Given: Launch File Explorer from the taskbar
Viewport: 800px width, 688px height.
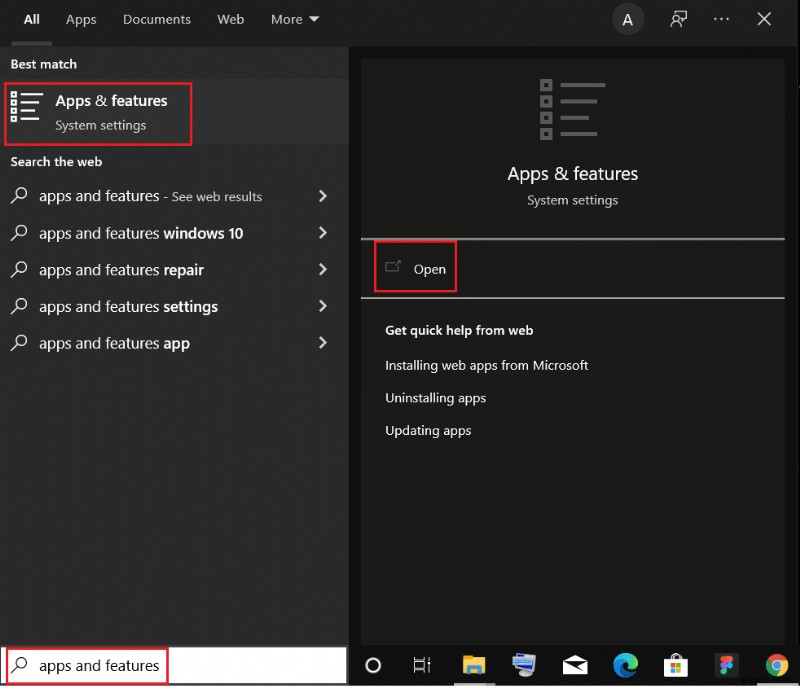Looking at the screenshot, I should 473,665.
